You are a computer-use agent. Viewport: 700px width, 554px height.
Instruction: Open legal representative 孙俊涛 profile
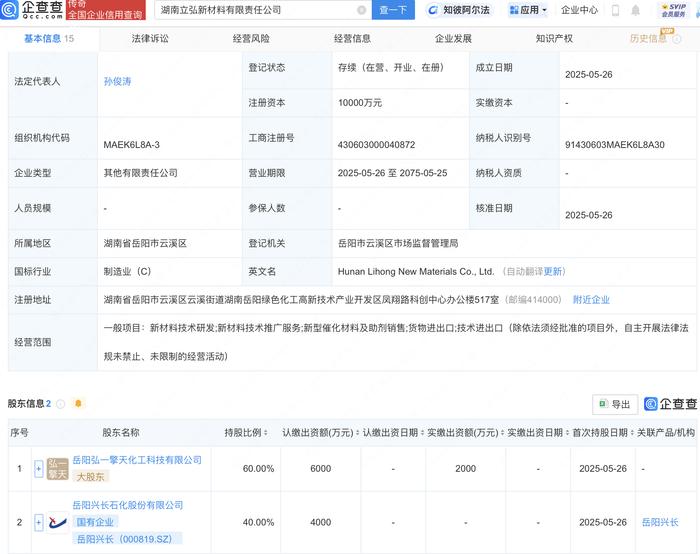click(x=117, y=81)
